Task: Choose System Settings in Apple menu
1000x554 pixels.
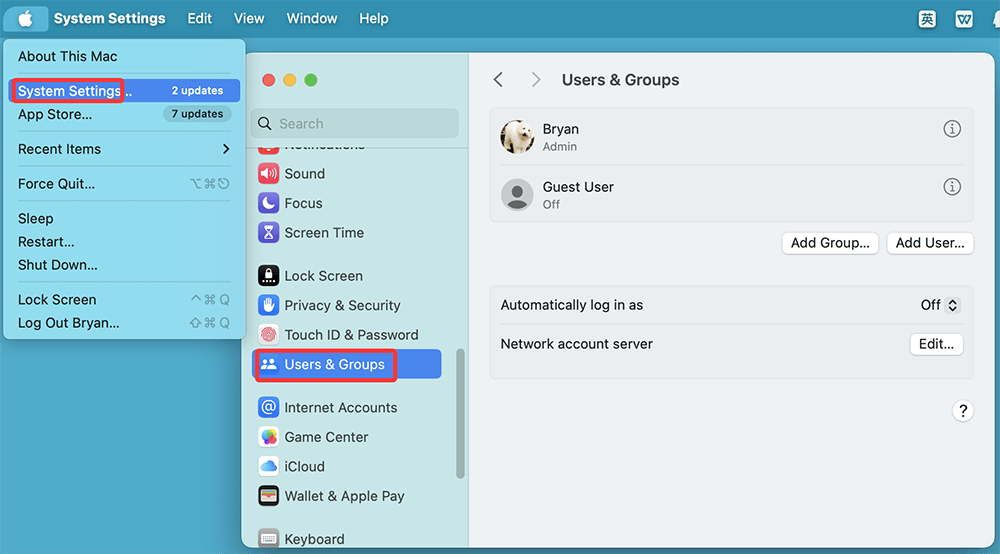Action: (124, 91)
